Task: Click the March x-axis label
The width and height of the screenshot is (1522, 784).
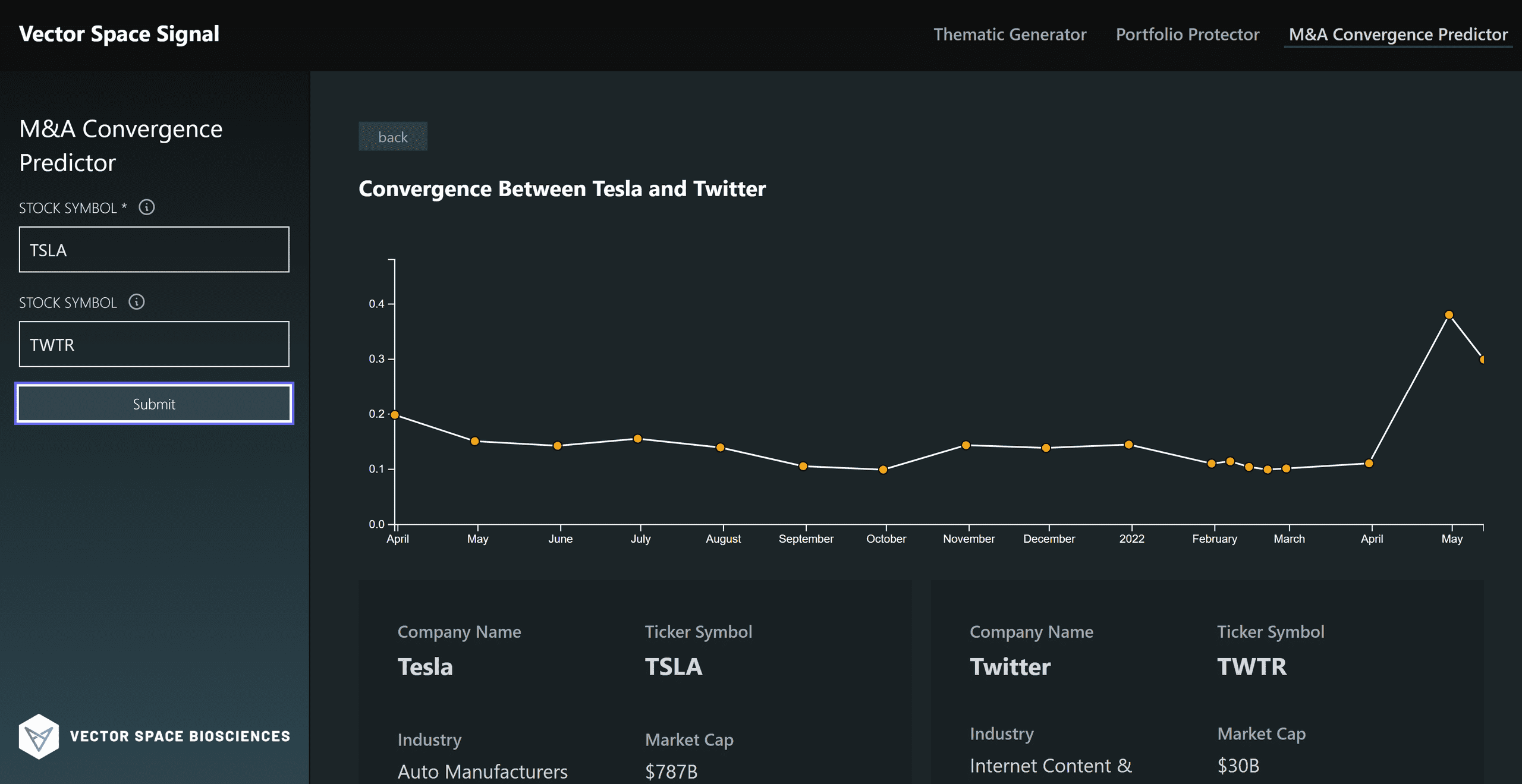Action: (1289, 539)
